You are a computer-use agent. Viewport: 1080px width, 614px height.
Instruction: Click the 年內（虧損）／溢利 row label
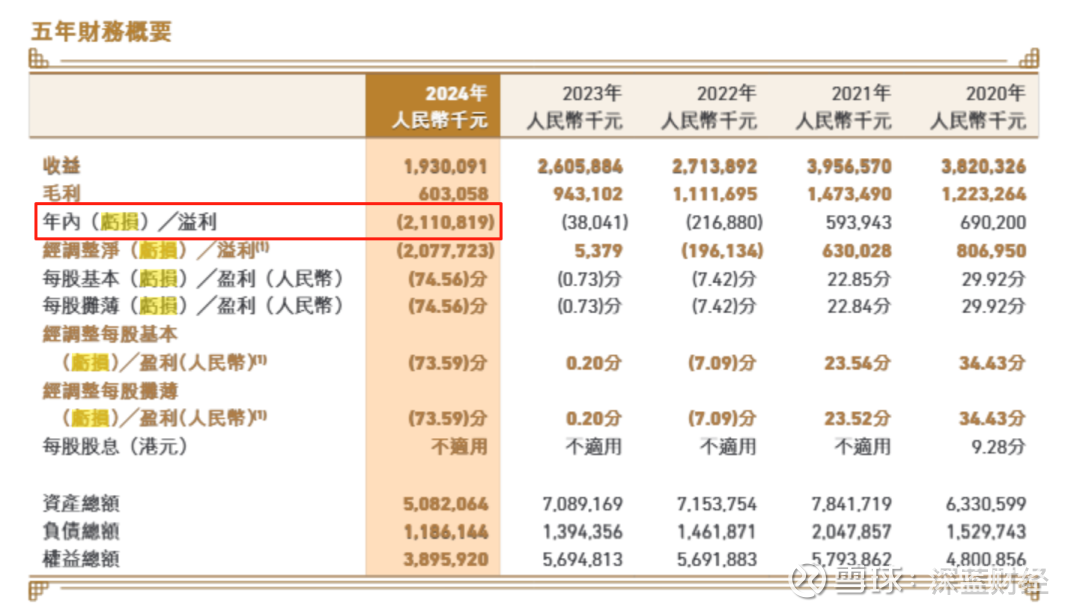pos(129,222)
